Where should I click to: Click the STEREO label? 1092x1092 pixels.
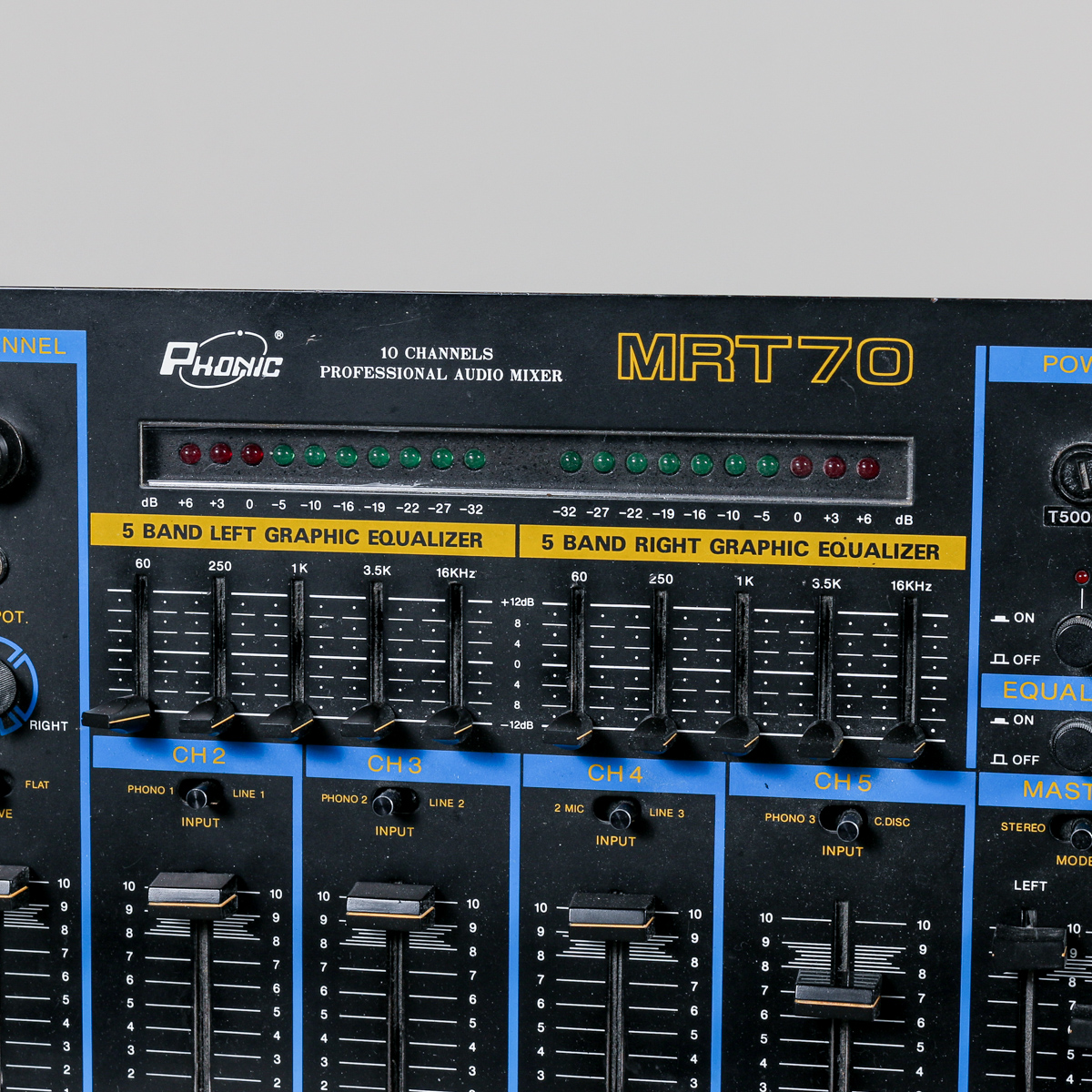tap(1023, 827)
